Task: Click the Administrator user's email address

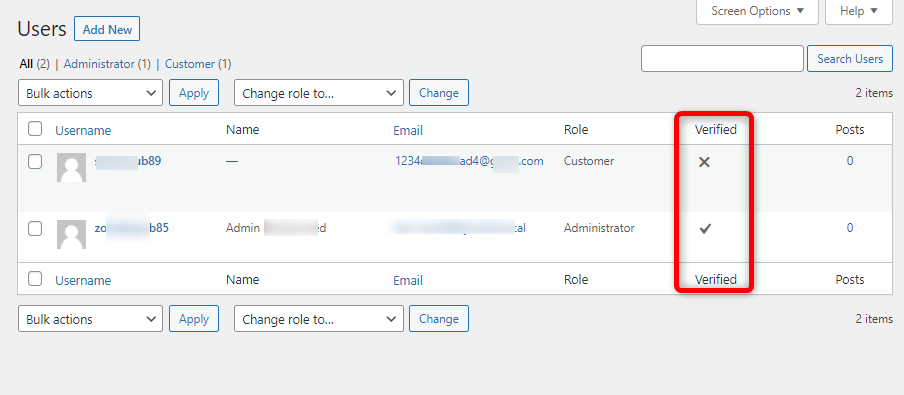Action: [x=459, y=228]
